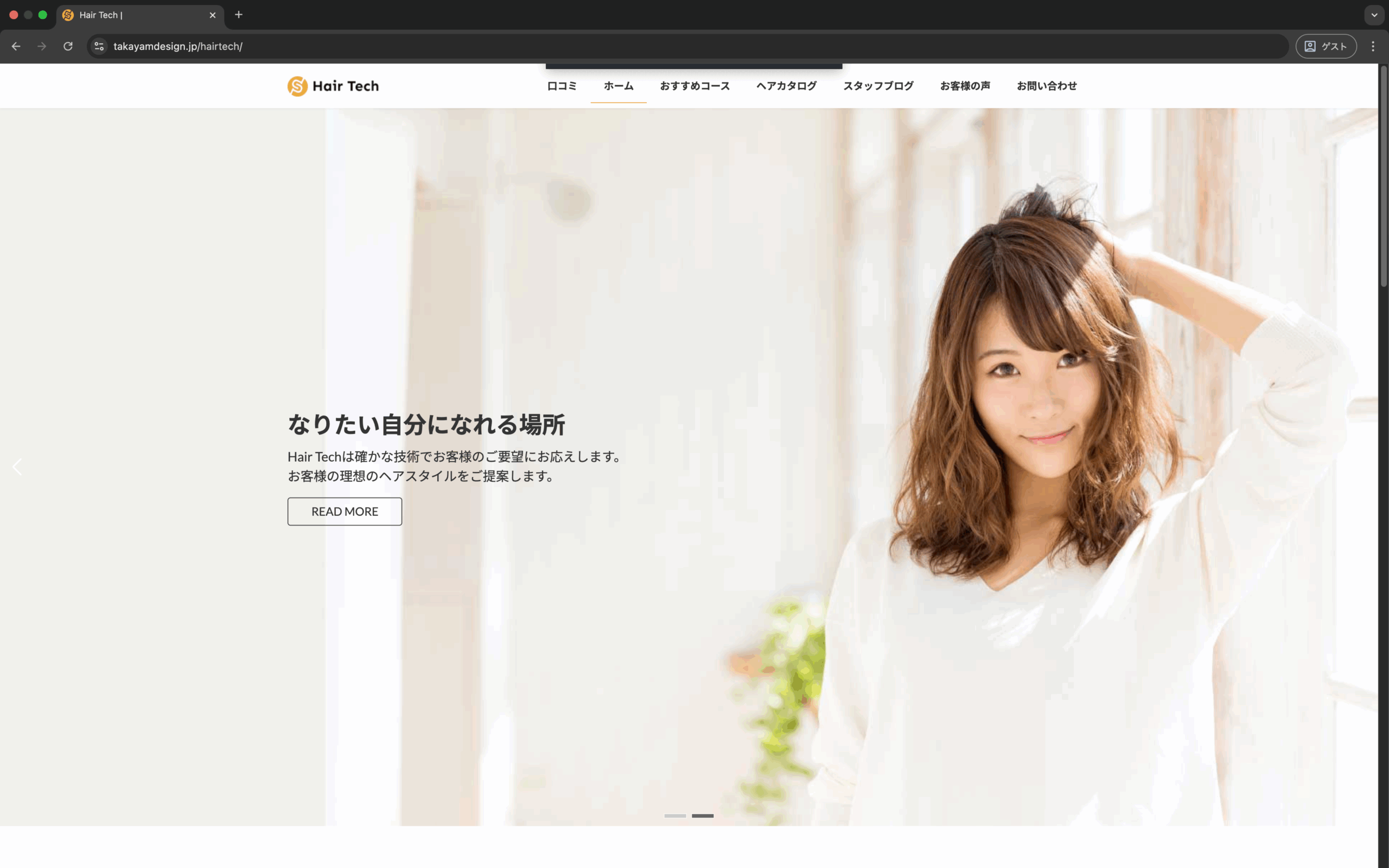Reload the page

tap(68, 47)
